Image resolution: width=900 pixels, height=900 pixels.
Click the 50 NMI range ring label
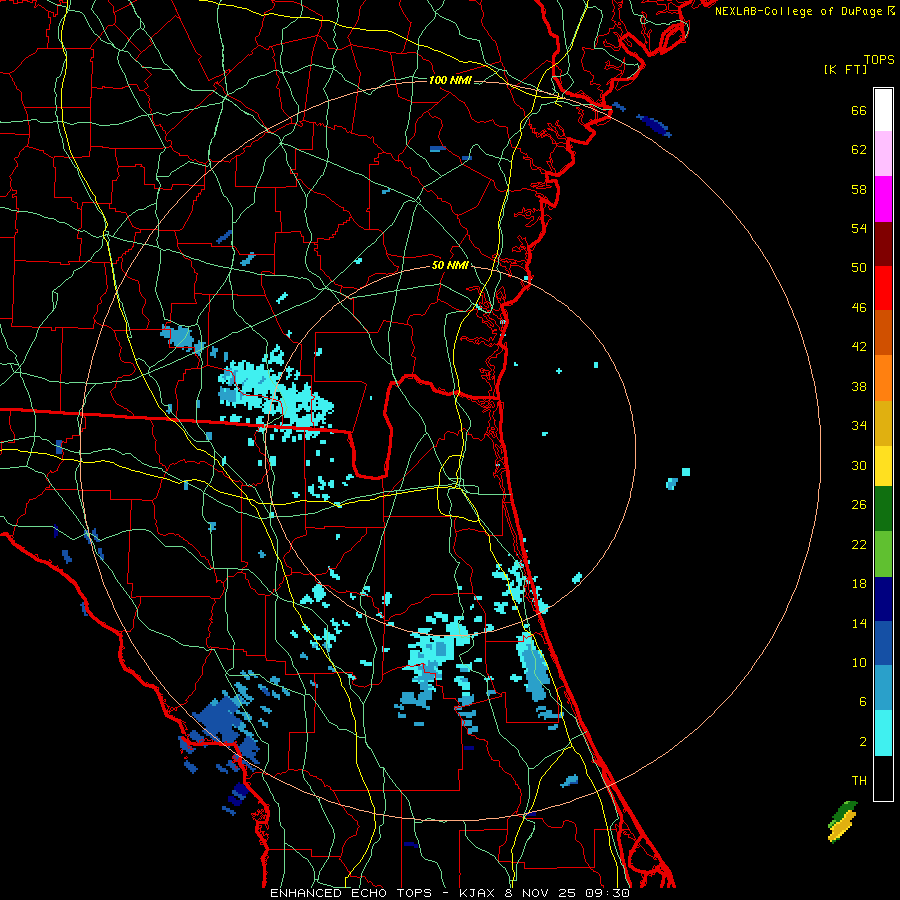[450, 265]
